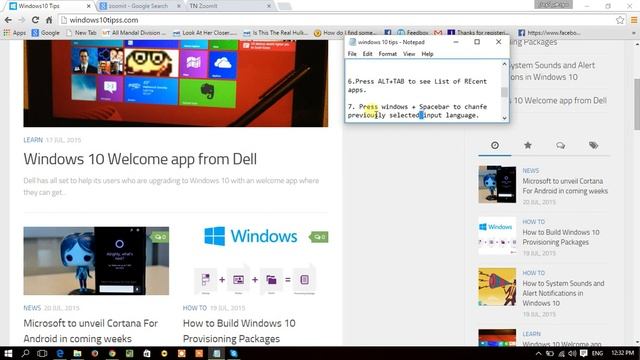Open Chrome's hamburger menu
640x360 pixels.
634,20
